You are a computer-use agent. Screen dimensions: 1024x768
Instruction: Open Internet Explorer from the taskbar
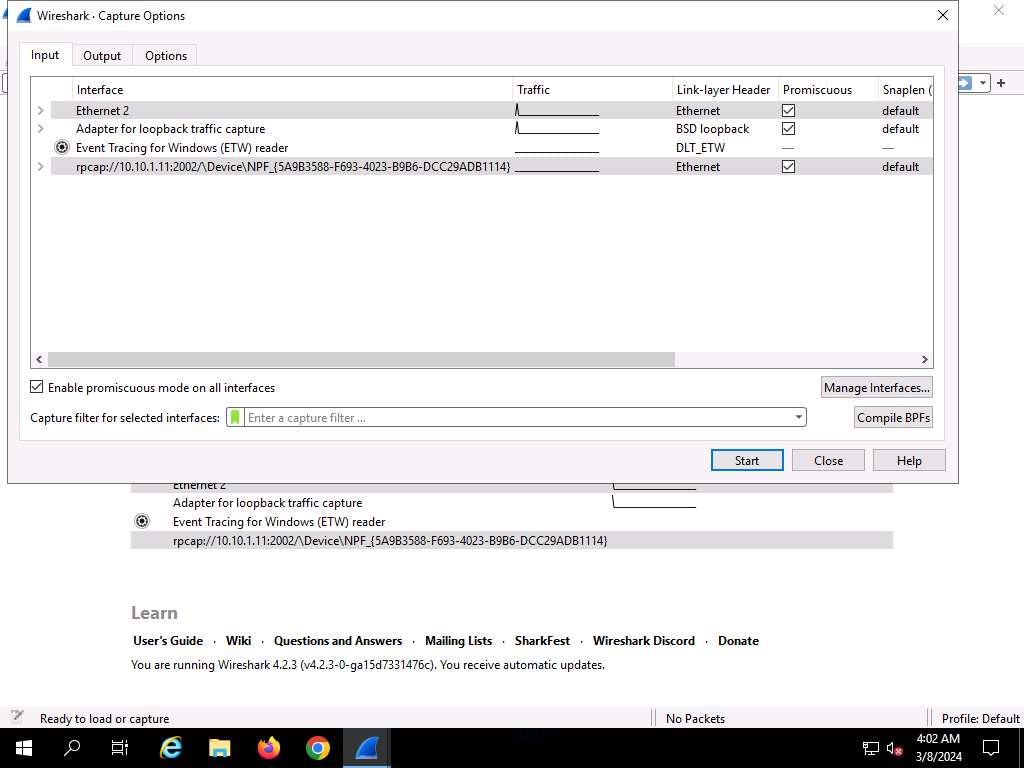tap(171, 747)
